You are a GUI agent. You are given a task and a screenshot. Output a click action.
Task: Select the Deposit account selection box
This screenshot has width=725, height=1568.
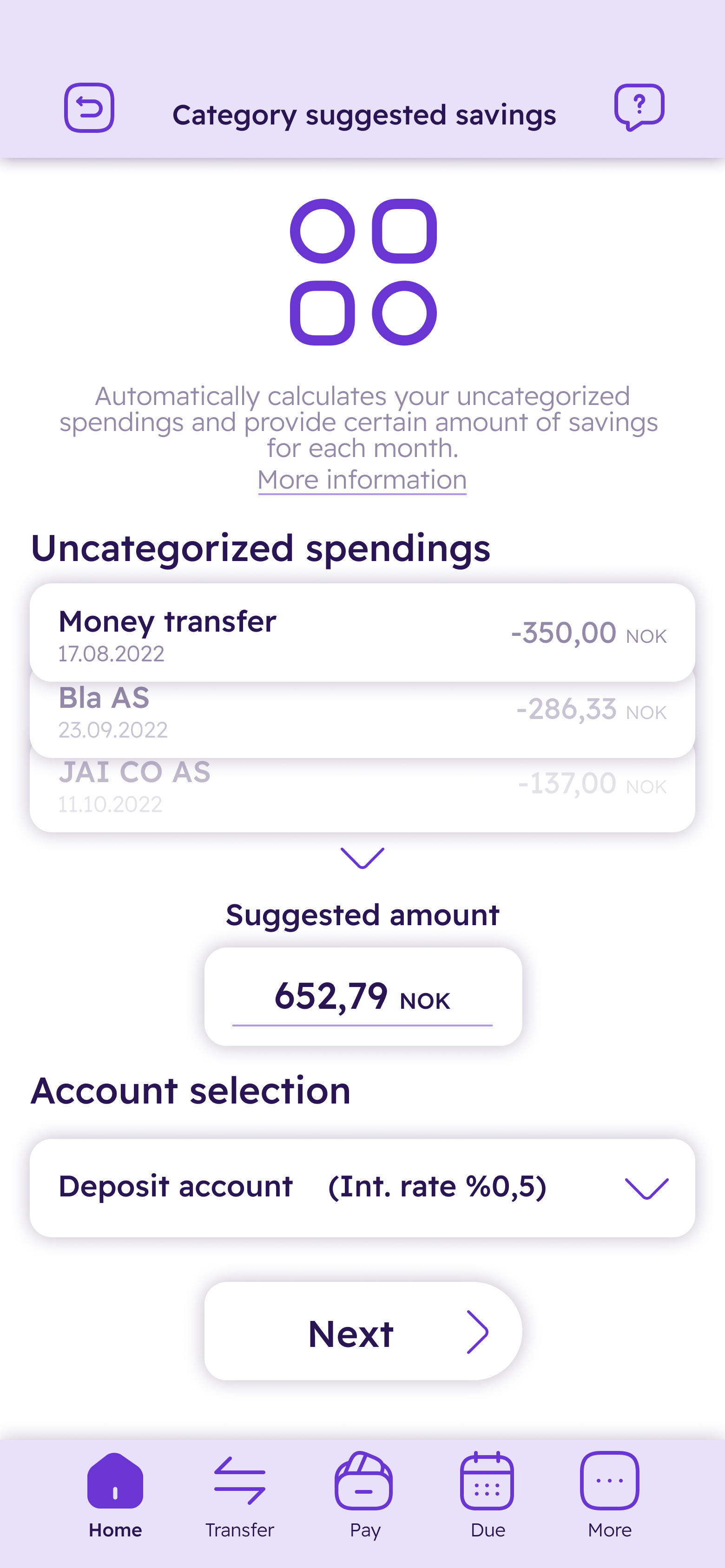tap(362, 1188)
